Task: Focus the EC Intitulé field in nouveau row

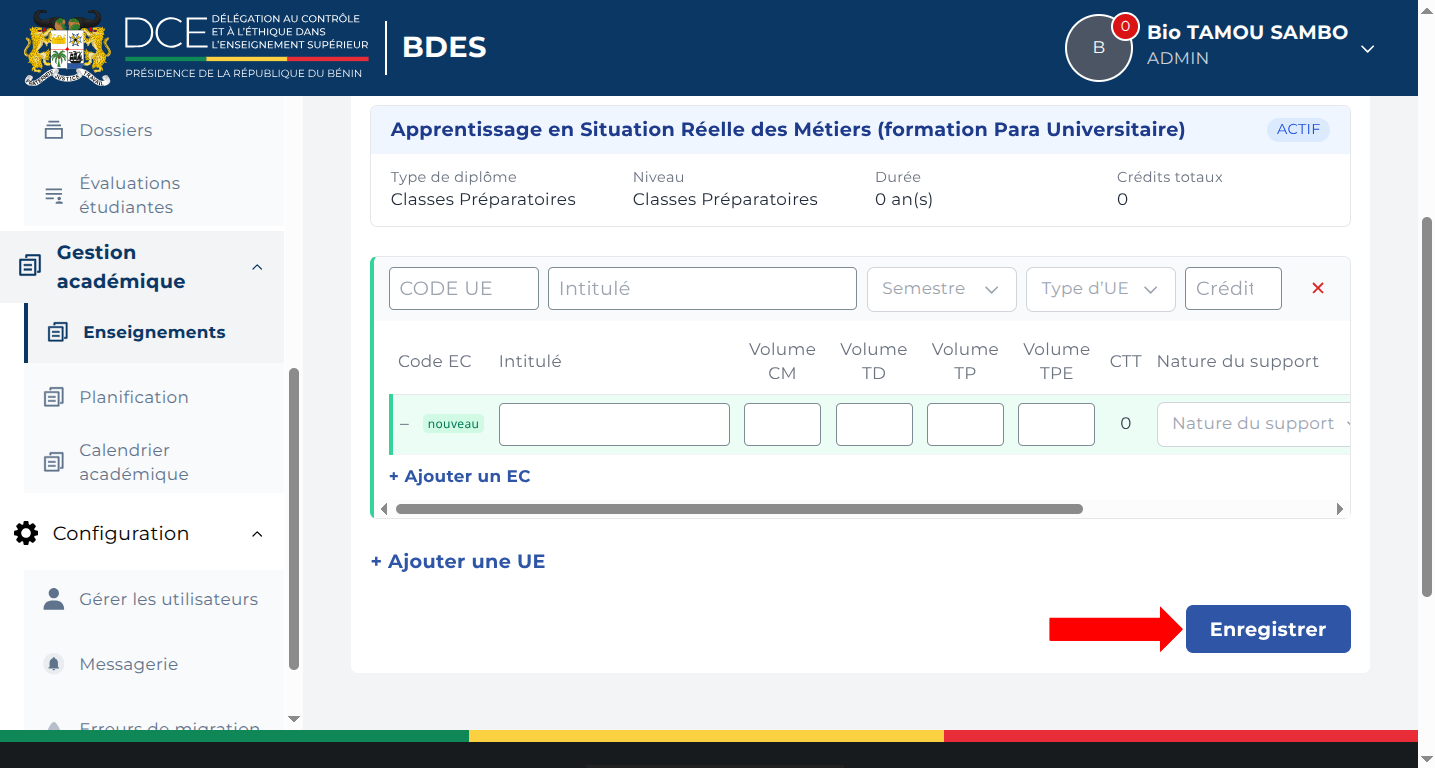Action: [x=614, y=424]
